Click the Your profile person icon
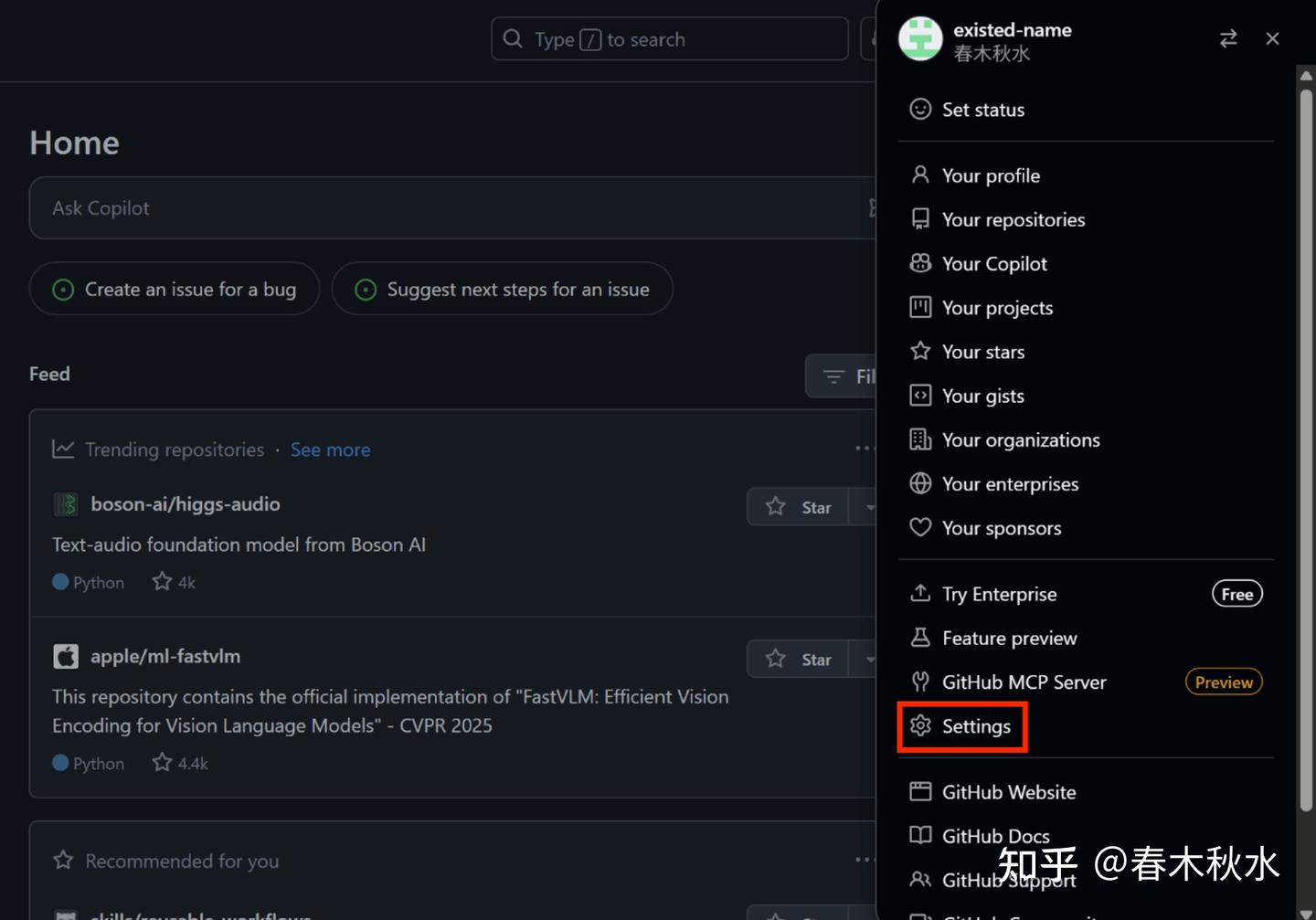The image size is (1316, 920). [920, 174]
